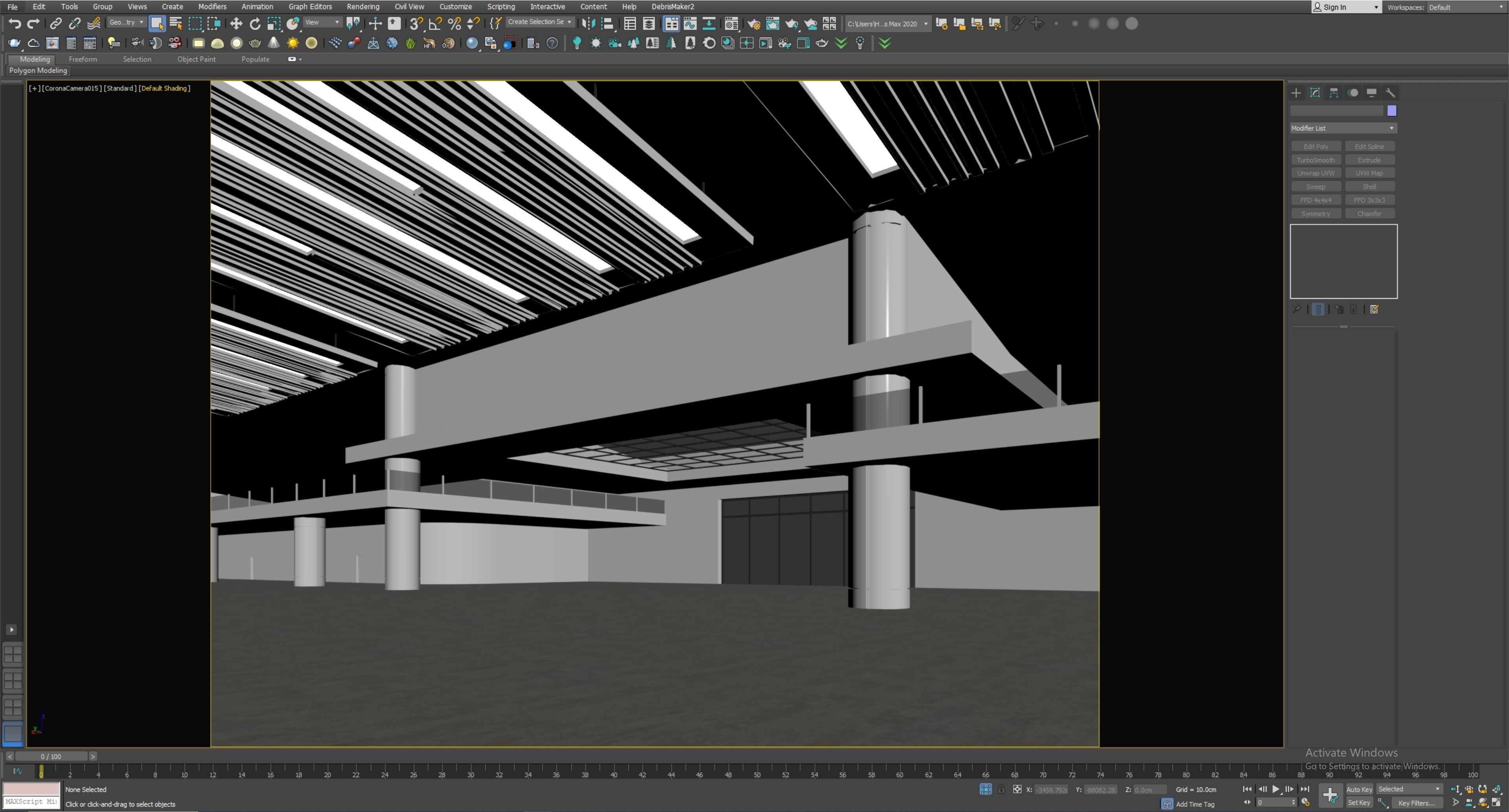The width and height of the screenshot is (1509, 812).
Task: Open the Utilities wrench tab
Action: [x=1390, y=92]
